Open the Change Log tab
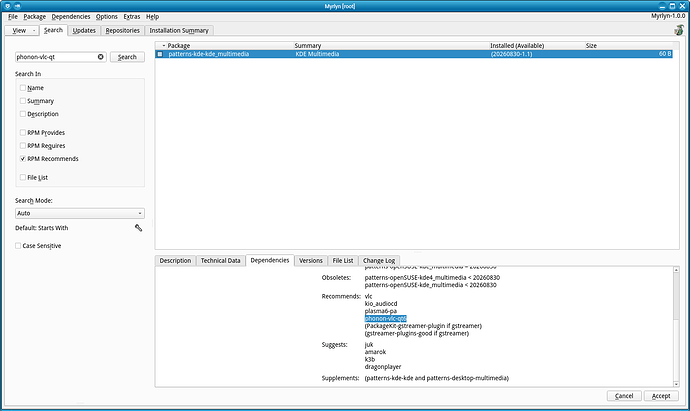690x411 pixels. click(x=379, y=261)
